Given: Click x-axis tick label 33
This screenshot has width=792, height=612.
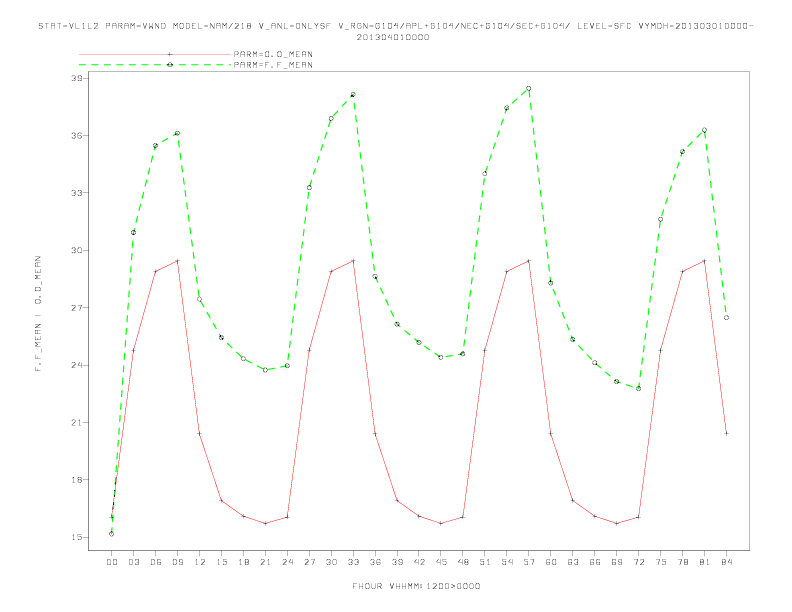Looking at the screenshot, I should pyautogui.click(x=353, y=562).
